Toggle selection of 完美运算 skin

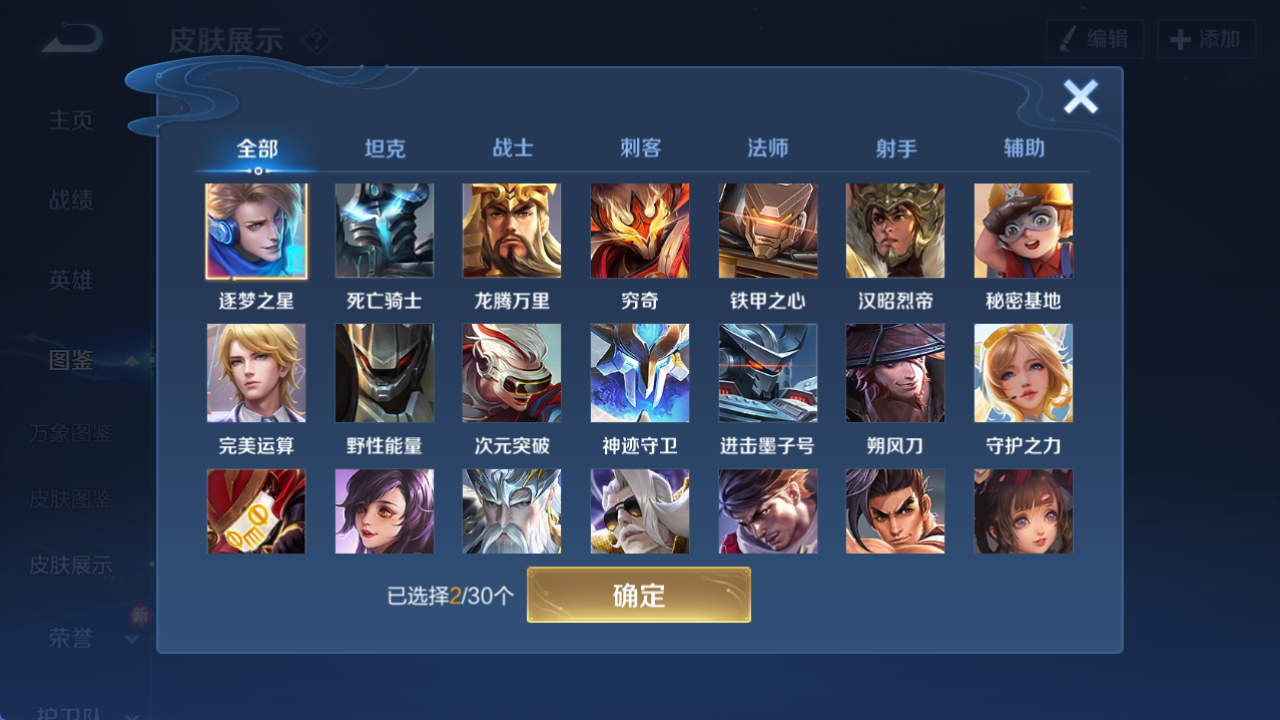[x=257, y=373]
